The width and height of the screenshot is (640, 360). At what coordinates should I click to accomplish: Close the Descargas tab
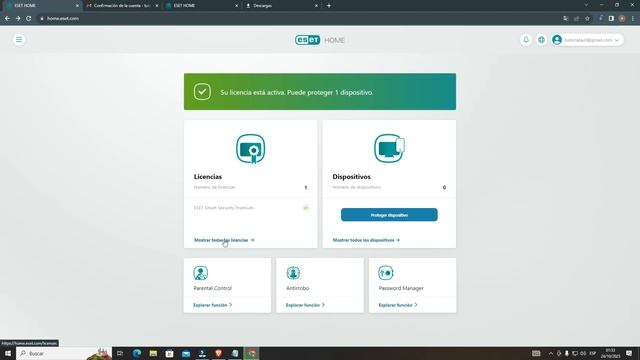click(x=316, y=6)
